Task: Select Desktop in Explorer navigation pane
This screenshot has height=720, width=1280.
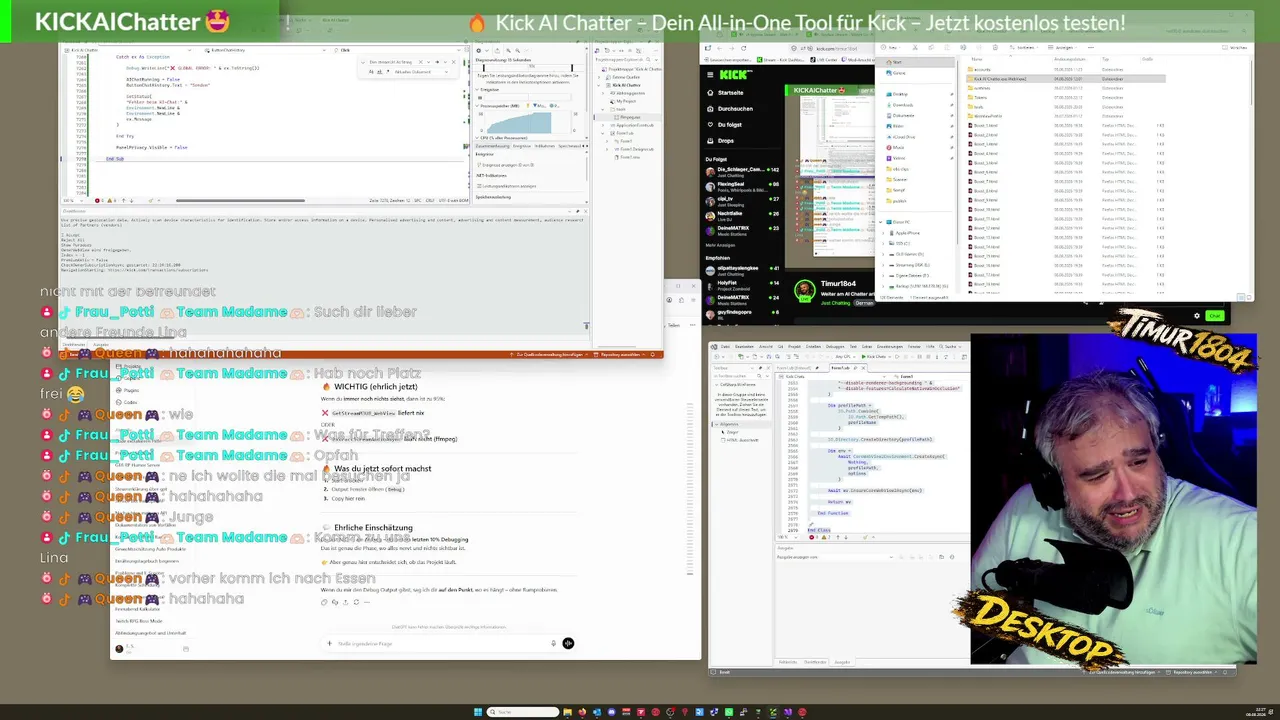Action: coord(900,94)
